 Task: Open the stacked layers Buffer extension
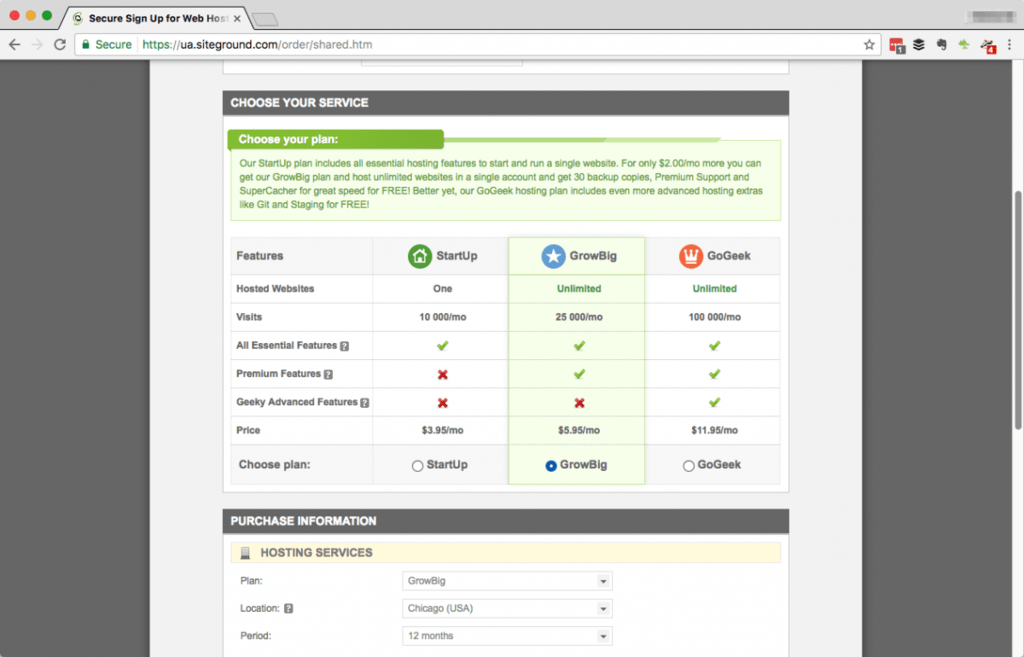tap(919, 44)
